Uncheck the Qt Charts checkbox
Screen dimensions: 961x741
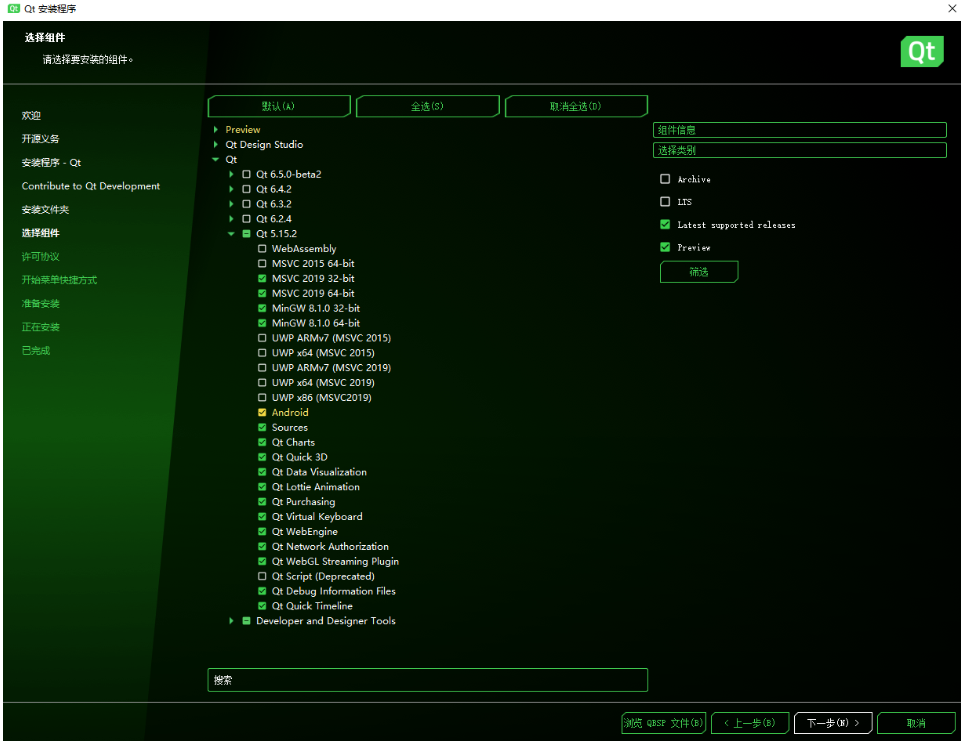click(x=262, y=442)
